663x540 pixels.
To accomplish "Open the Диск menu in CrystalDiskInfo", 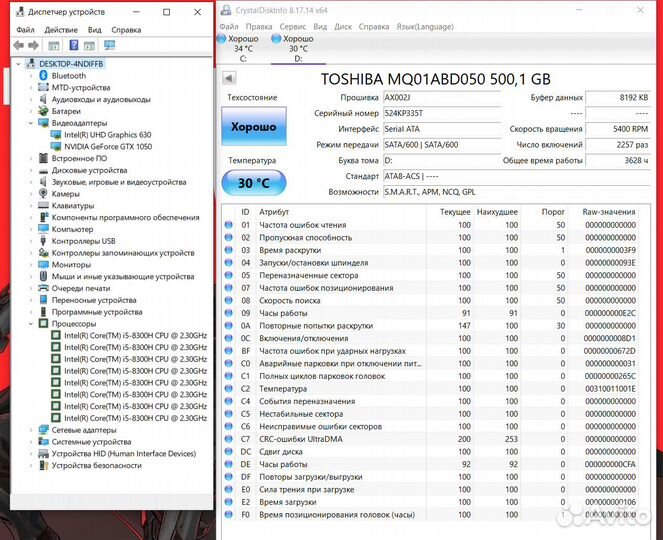I will (x=343, y=27).
